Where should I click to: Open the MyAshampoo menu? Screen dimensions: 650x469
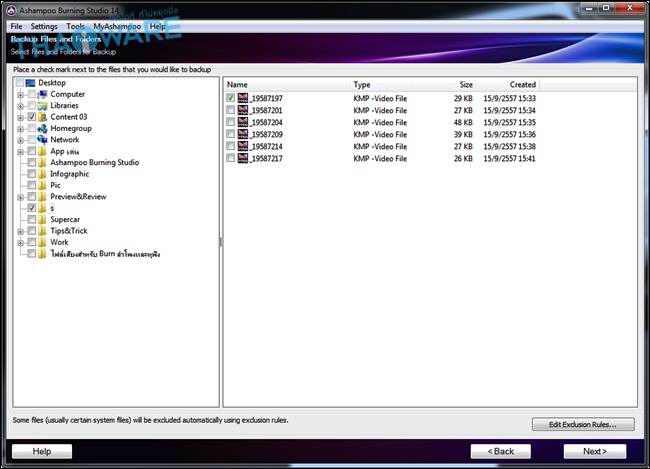(117, 27)
